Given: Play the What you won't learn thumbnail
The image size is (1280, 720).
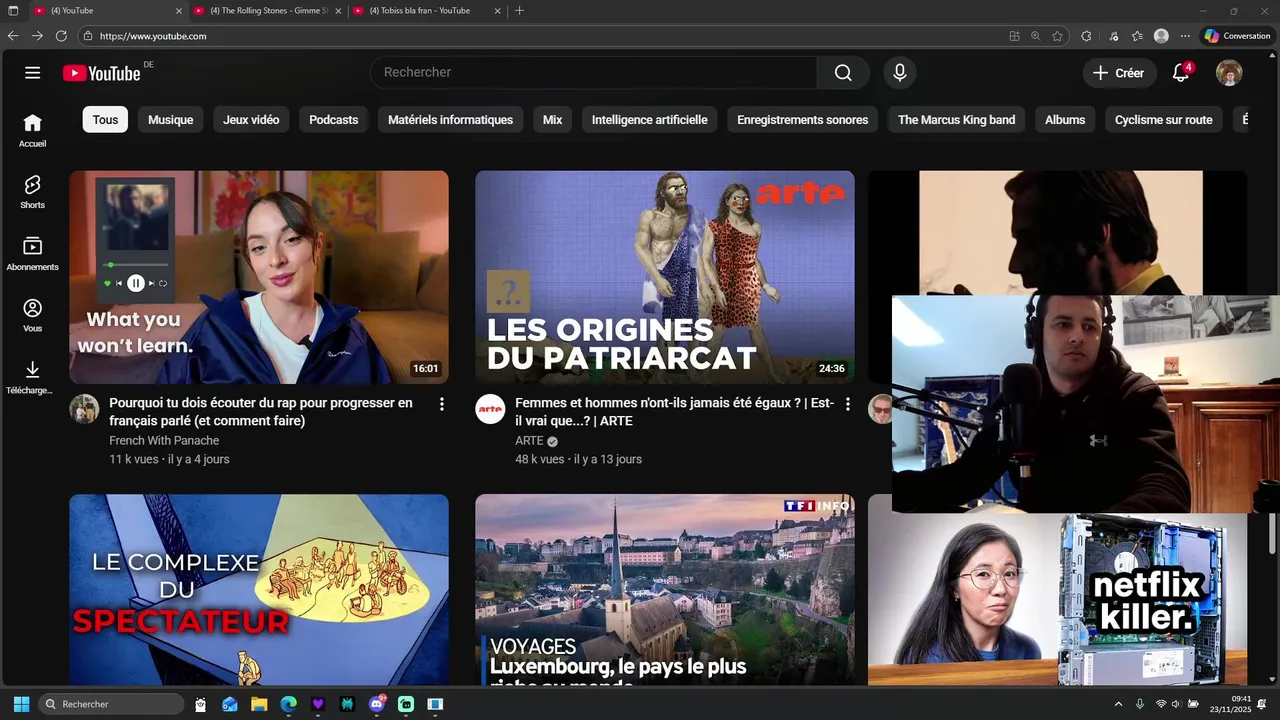Looking at the screenshot, I should click(259, 277).
